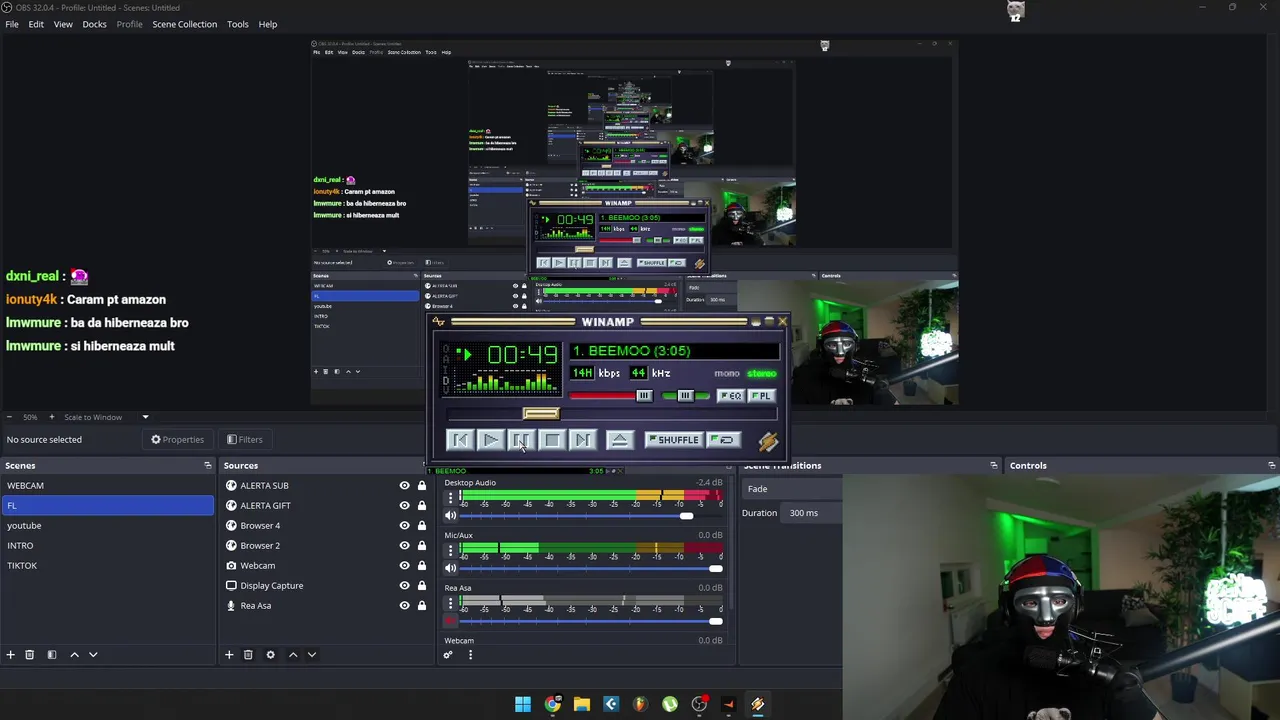Screen dimensions: 1280x720
Task: Click the Winamp time display 00:49
Action: click(x=523, y=355)
